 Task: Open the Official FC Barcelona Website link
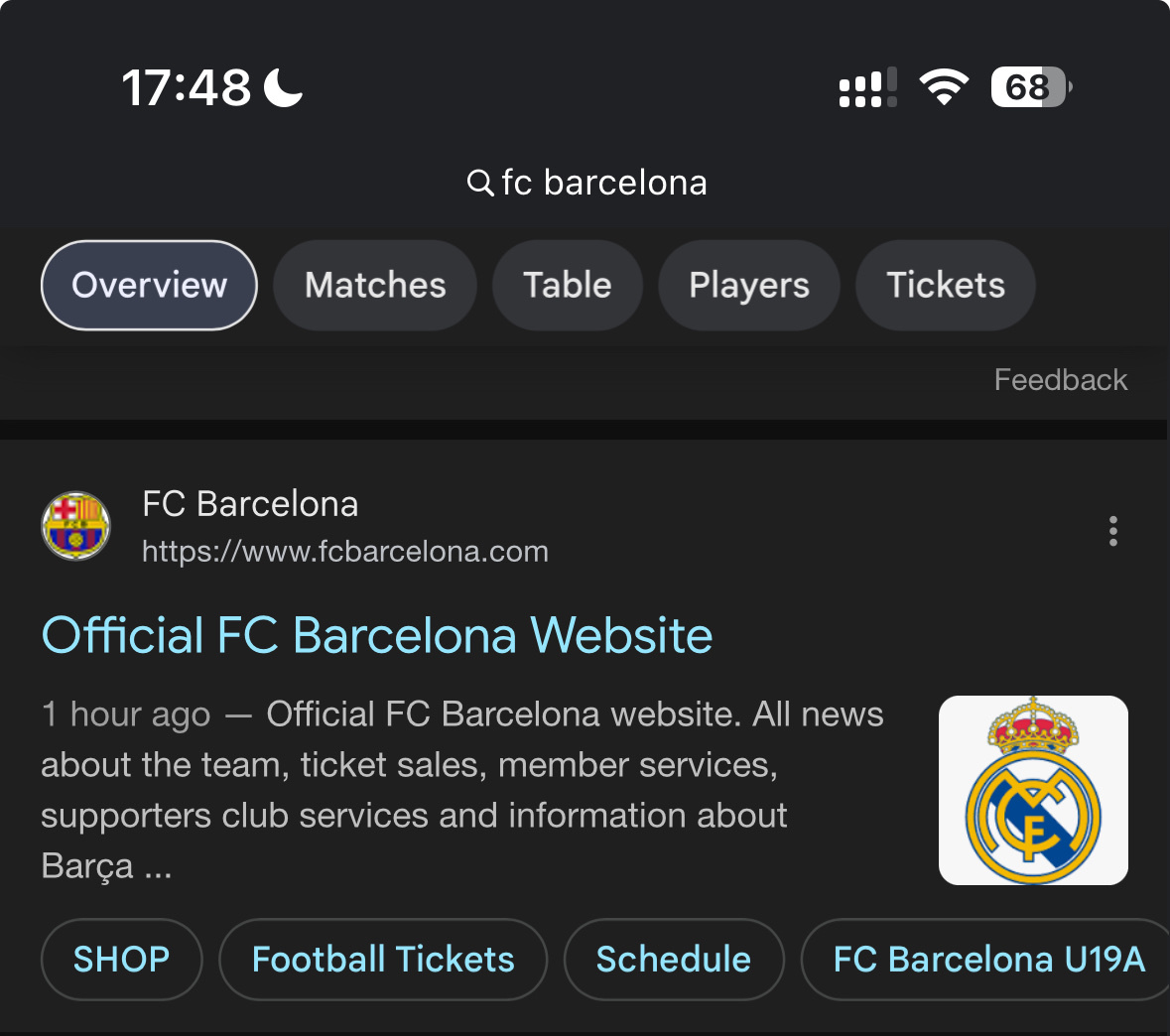point(377,635)
